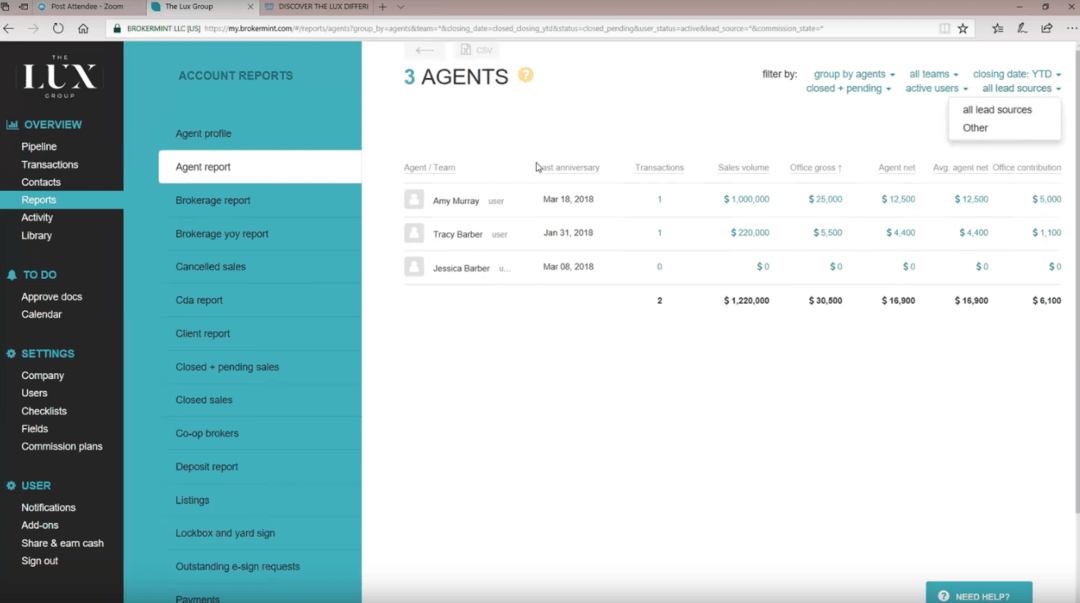Export the report using the CSV icon
This screenshot has height=603, width=1080.
pos(477,48)
